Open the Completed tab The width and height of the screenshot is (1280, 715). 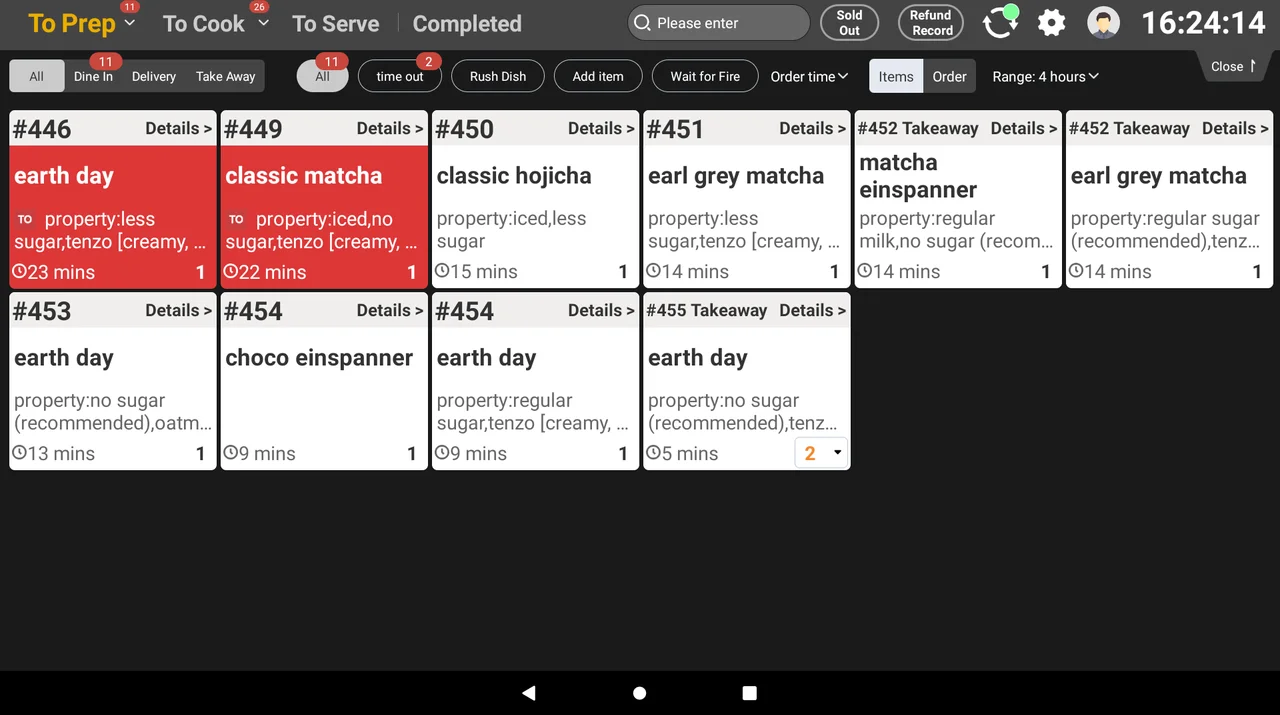coord(467,23)
